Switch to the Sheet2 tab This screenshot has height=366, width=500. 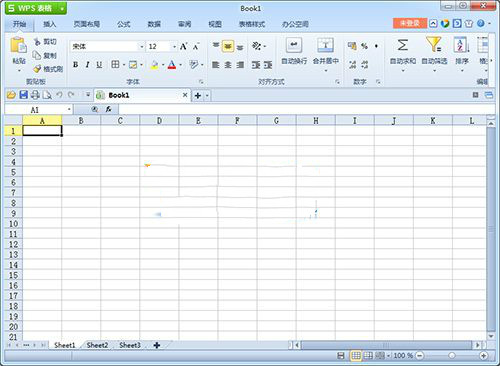click(97, 345)
